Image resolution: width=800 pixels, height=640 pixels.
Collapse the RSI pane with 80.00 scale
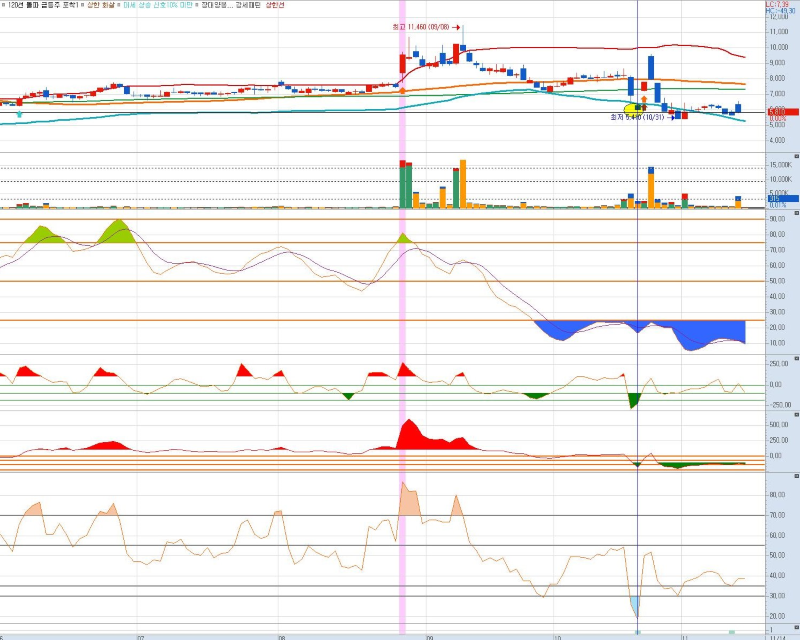(x=796, y=476)
